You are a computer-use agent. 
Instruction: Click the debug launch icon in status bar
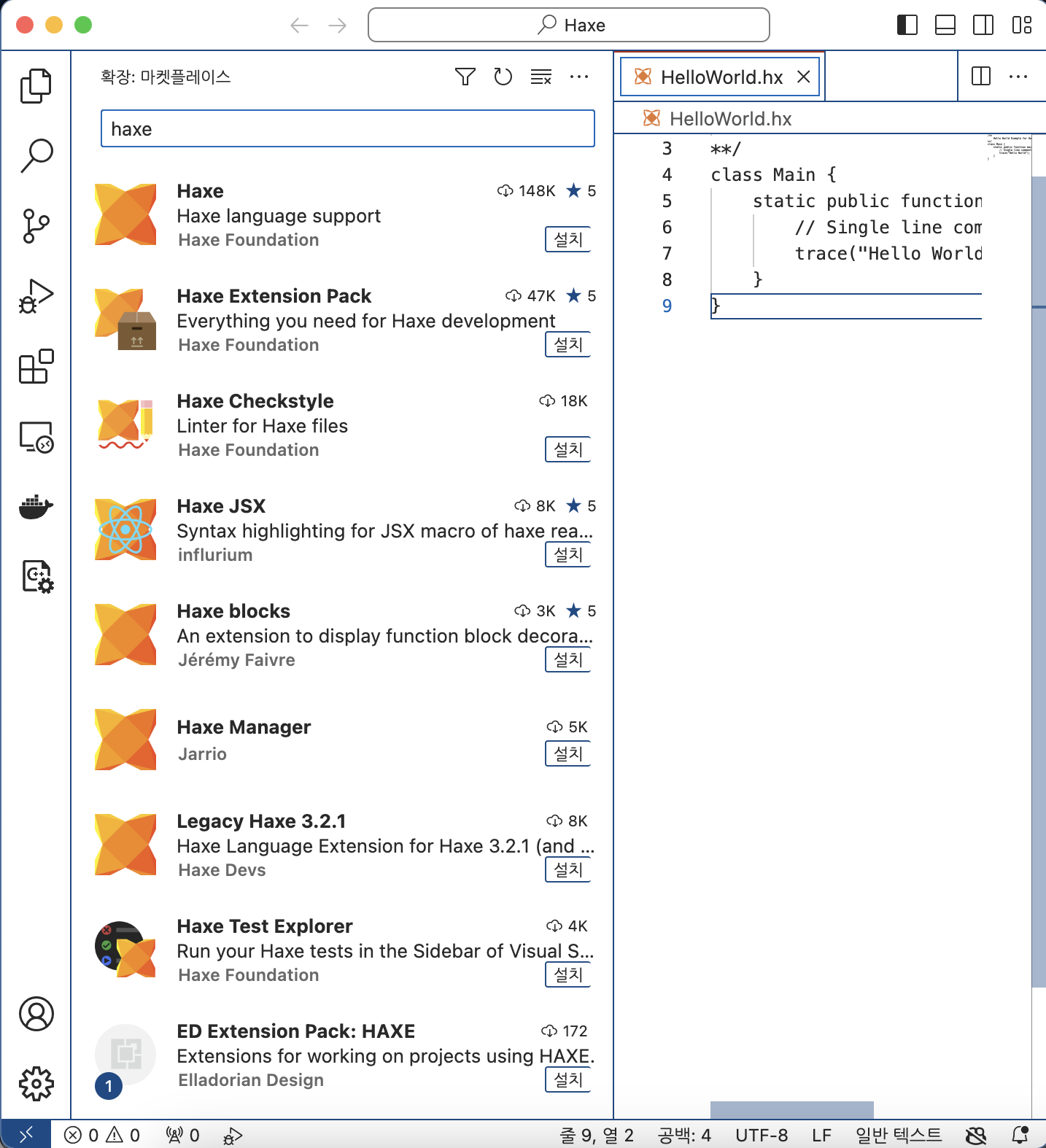233,1135
